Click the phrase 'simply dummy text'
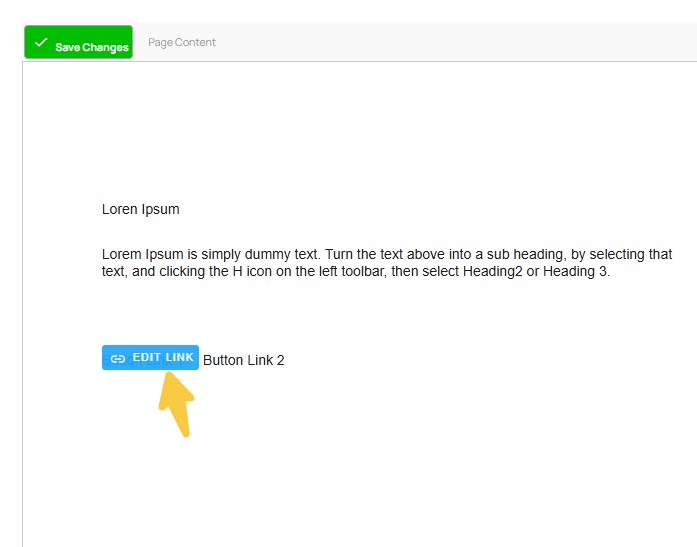 [244, 254]
